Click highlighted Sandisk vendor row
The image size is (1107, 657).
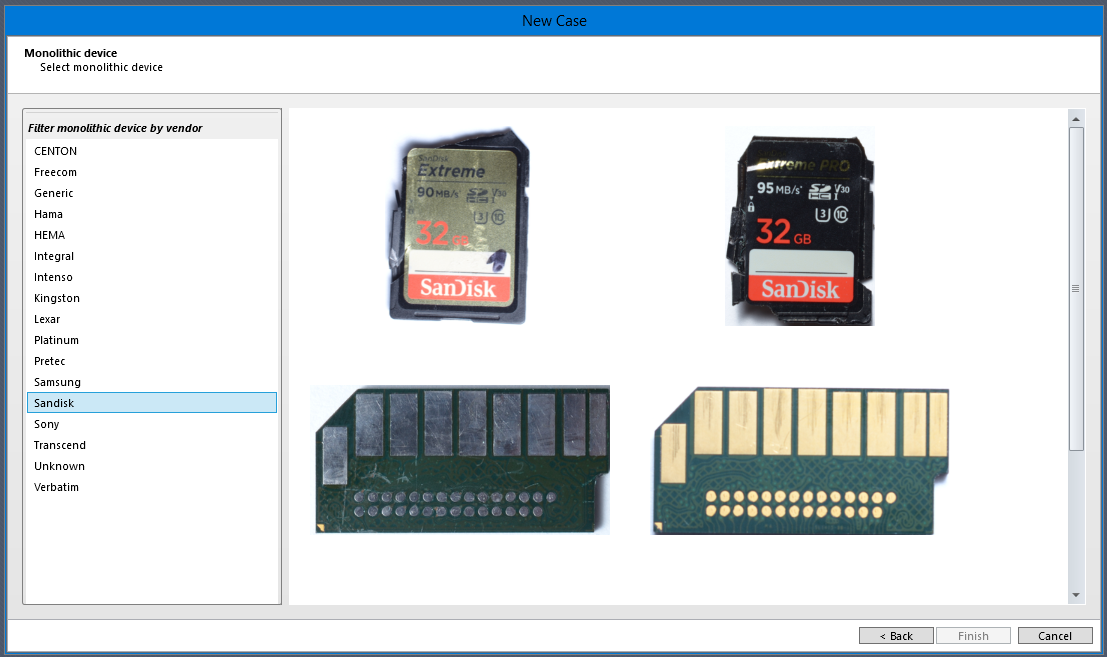[x=152, y=403]
